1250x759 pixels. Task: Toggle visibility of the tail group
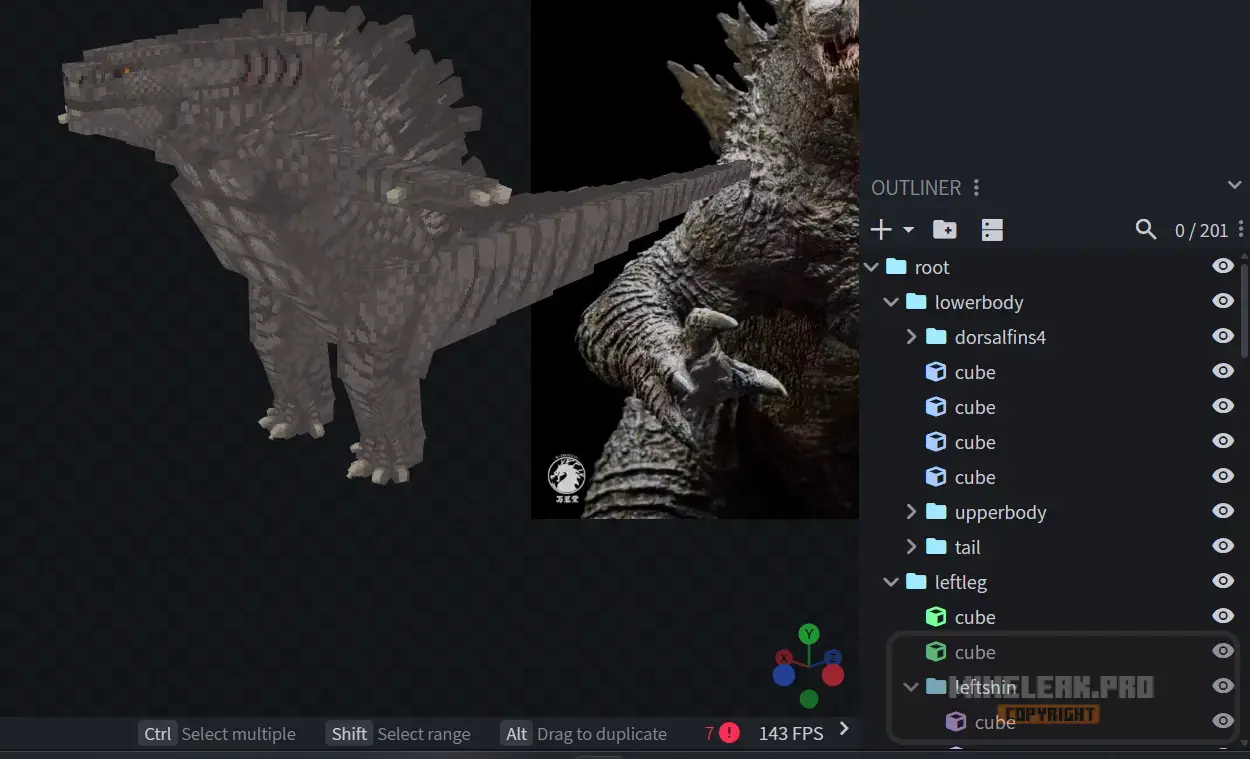click(1222, 546)
